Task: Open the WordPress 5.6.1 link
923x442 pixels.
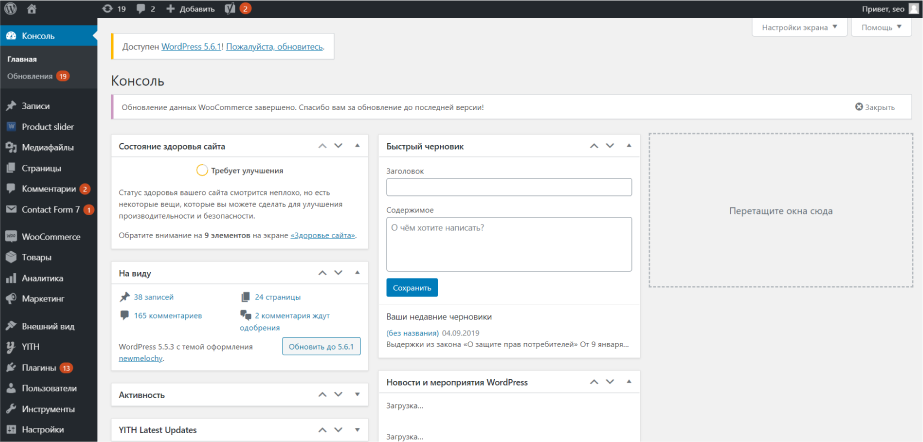Action: click(x=191, y=46)
